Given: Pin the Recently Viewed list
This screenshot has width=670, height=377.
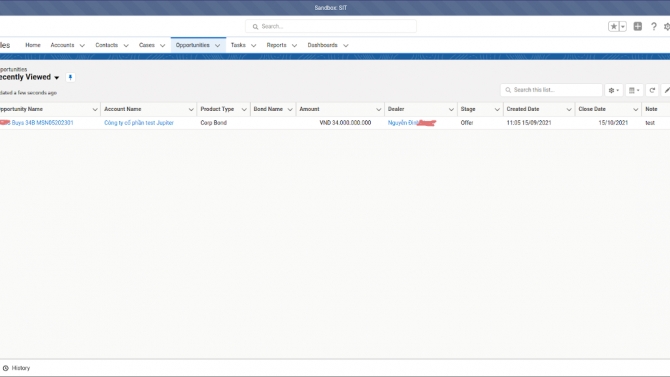Looking at the screenshot, I should tap(71, 77).
